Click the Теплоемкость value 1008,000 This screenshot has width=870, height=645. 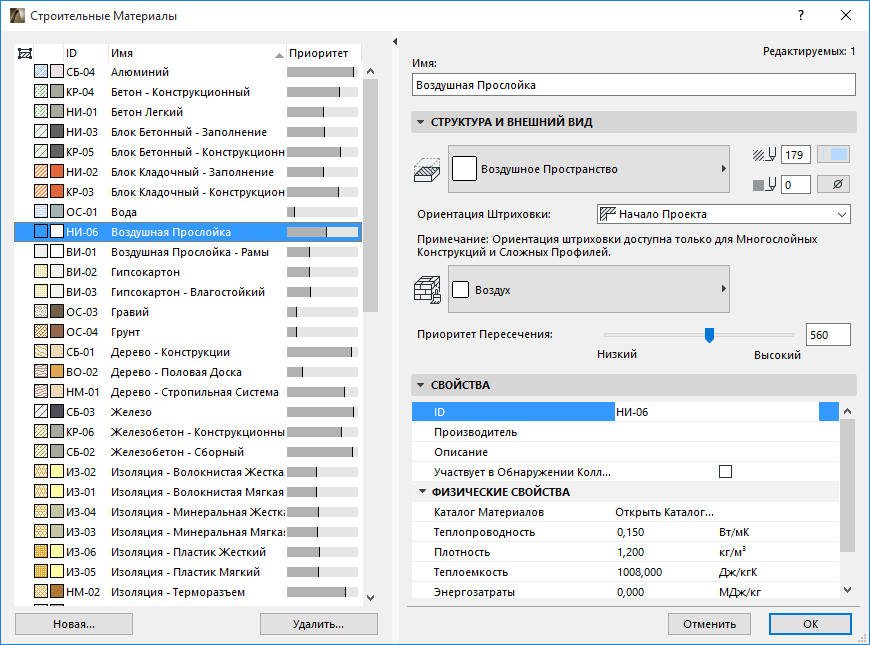tap(639, 572)
